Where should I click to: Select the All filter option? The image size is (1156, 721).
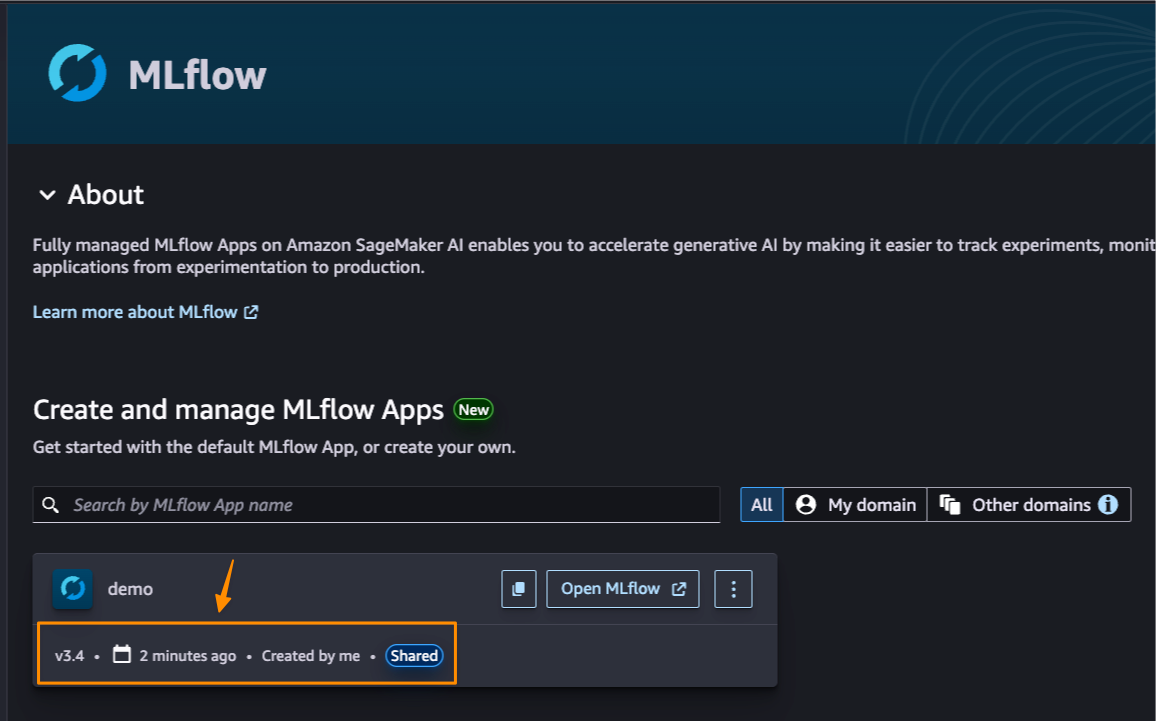pyautogui.click(x=761, y=504)
